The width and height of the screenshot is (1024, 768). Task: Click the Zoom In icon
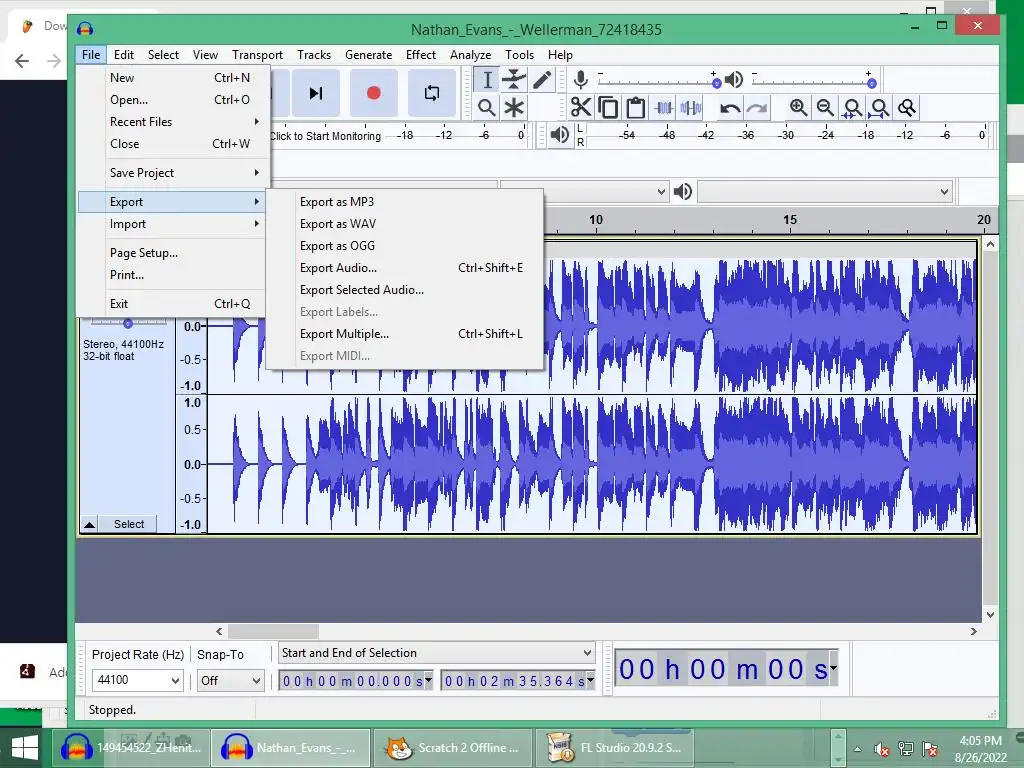[798, 107]
